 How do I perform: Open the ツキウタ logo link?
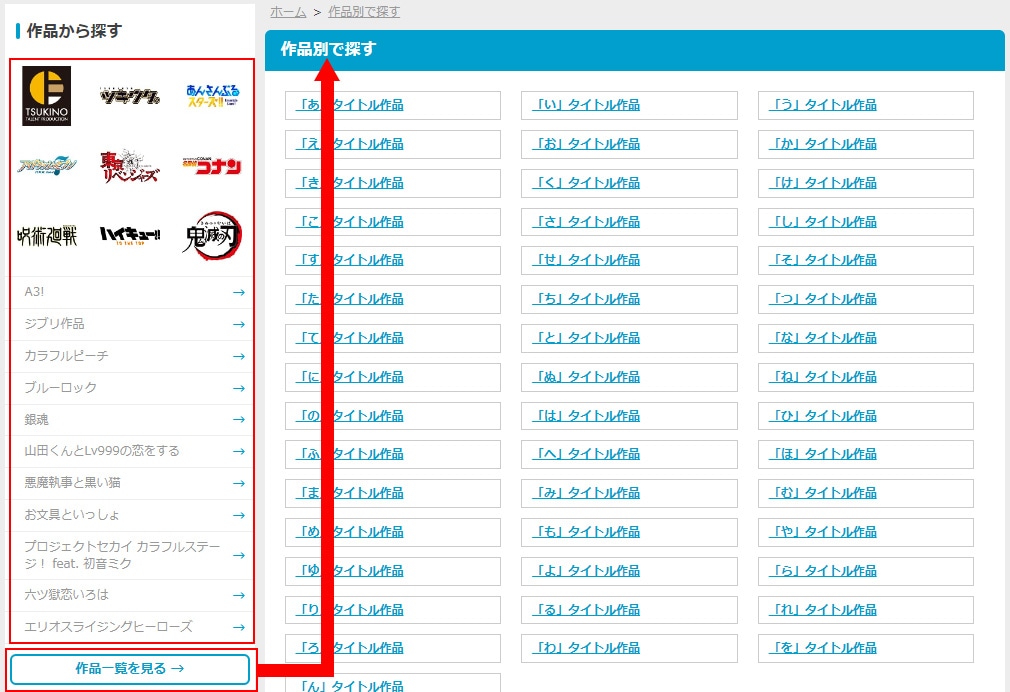tap(130, 96)
